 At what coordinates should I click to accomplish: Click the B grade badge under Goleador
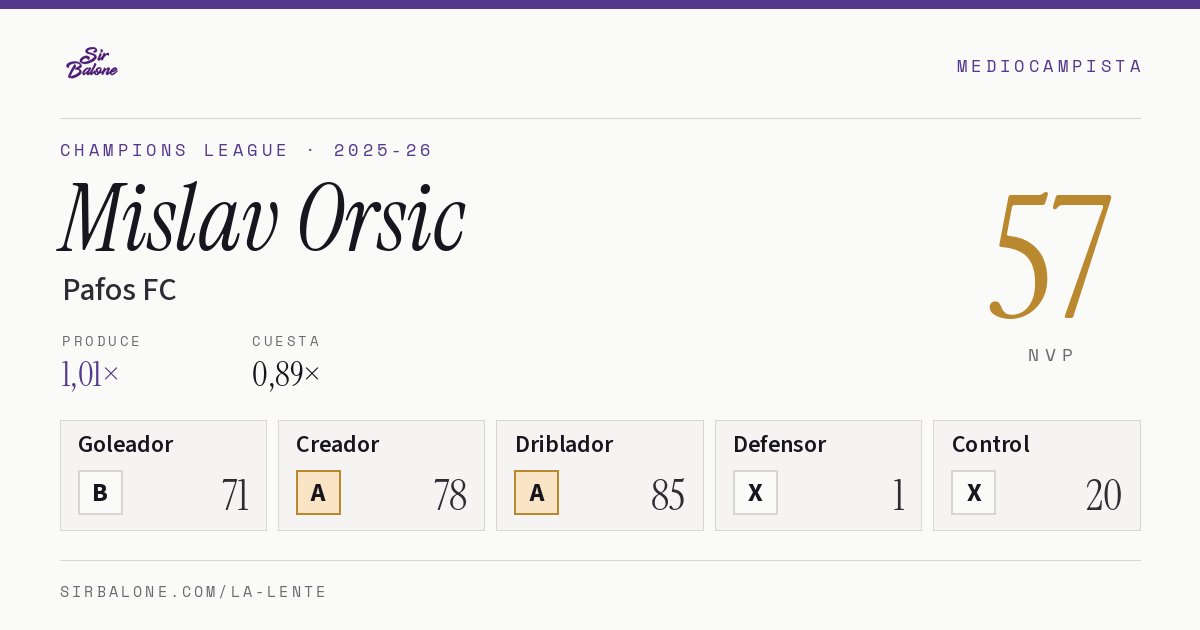(100, 492)
